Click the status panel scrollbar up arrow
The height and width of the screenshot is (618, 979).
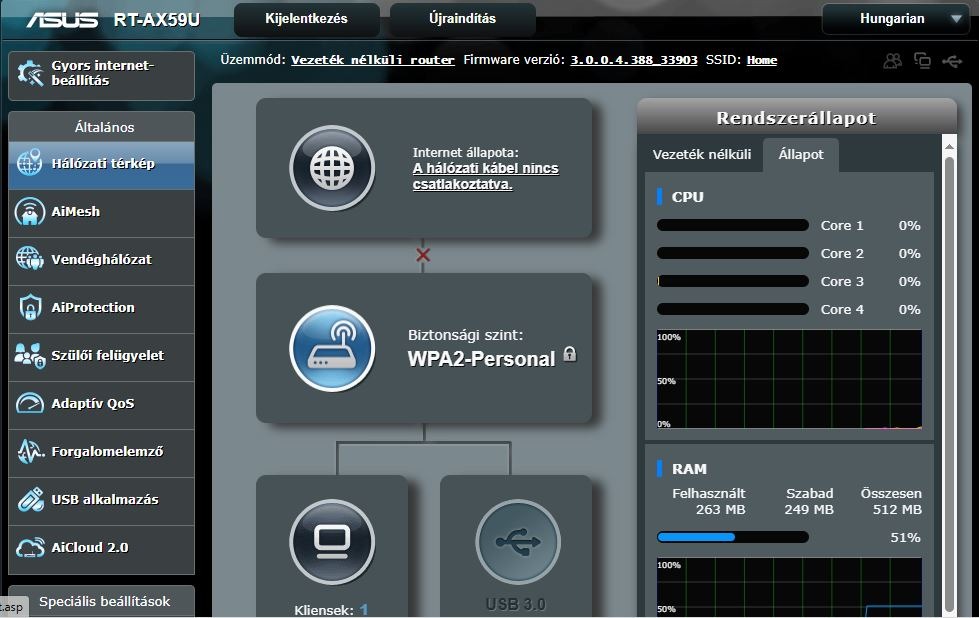[x=949, y=147]
